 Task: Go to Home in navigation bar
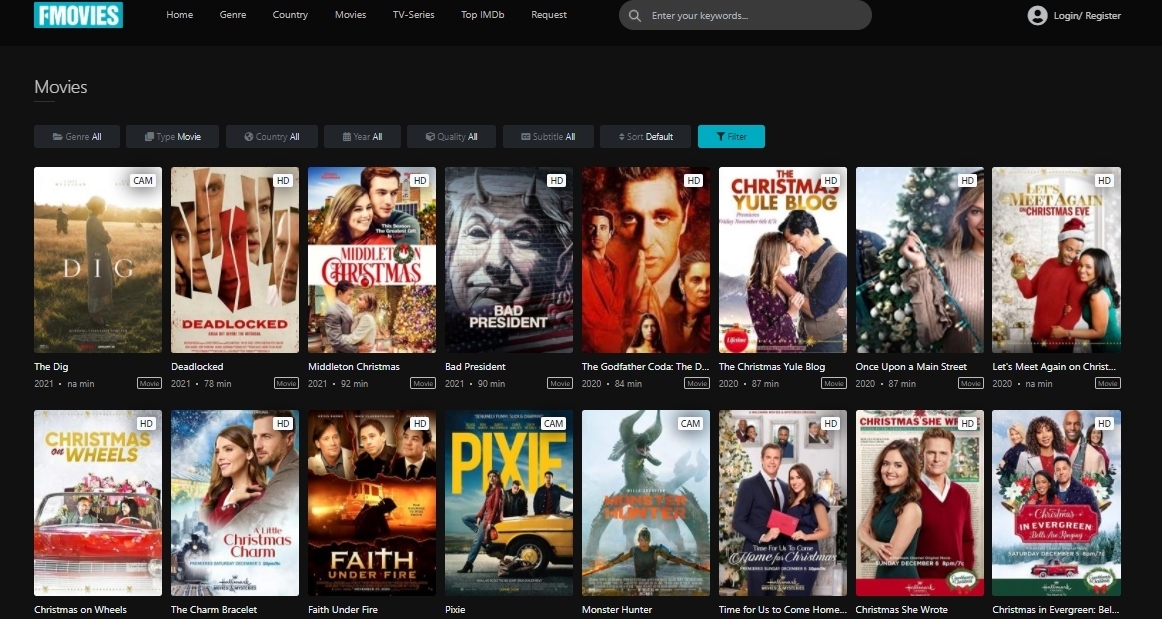pyautogui.click(x=179, y=15)
